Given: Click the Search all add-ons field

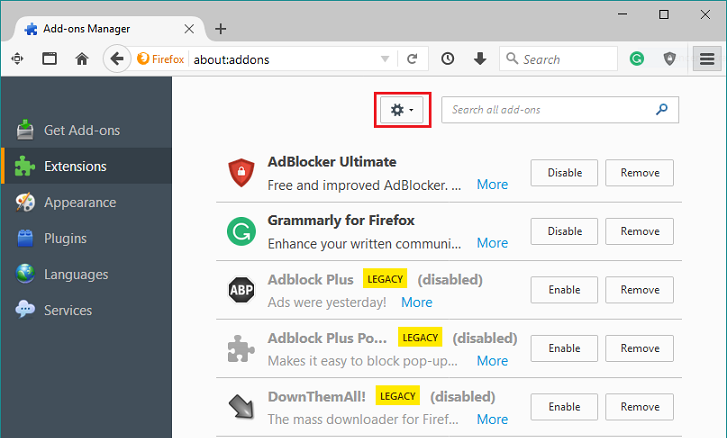Looking at the screenshot, I should click(x=559, y=110).
